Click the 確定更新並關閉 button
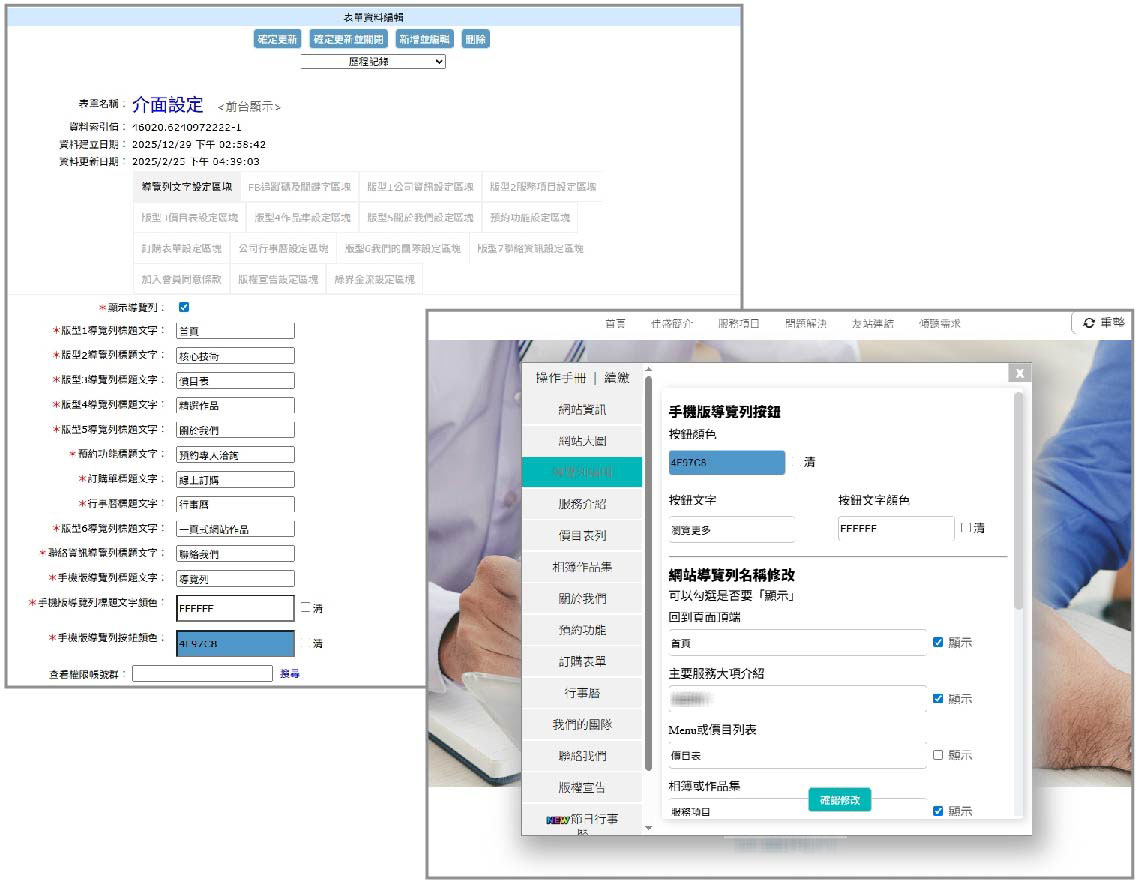Screen dimensions: 1141x886 349,39
